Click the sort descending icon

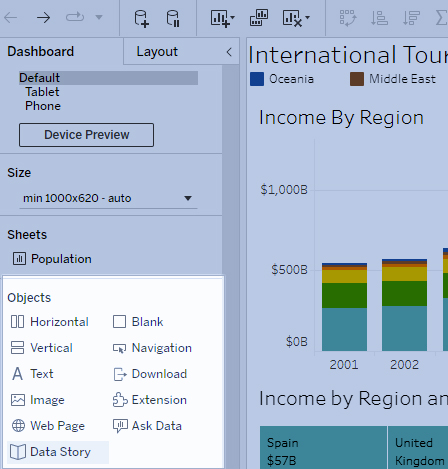pos(411,18)
